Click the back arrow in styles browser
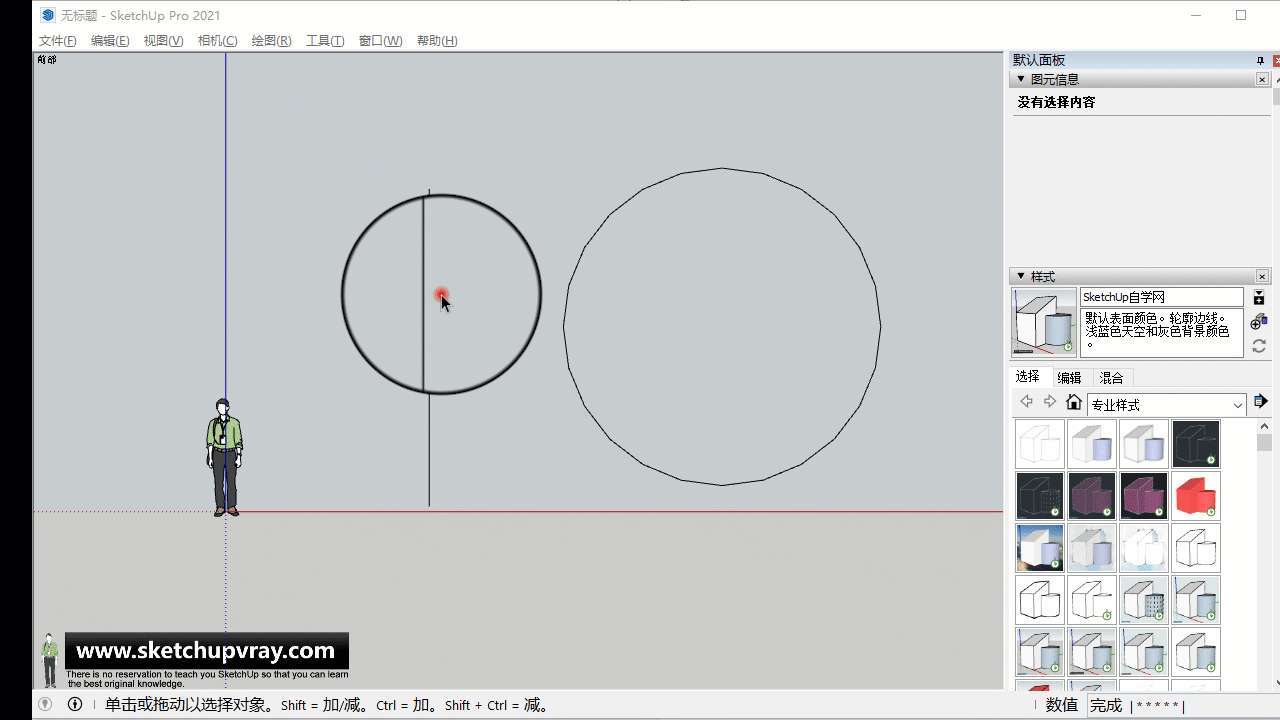Viewport: 1280px width, 720px height. coord(1026,402)
